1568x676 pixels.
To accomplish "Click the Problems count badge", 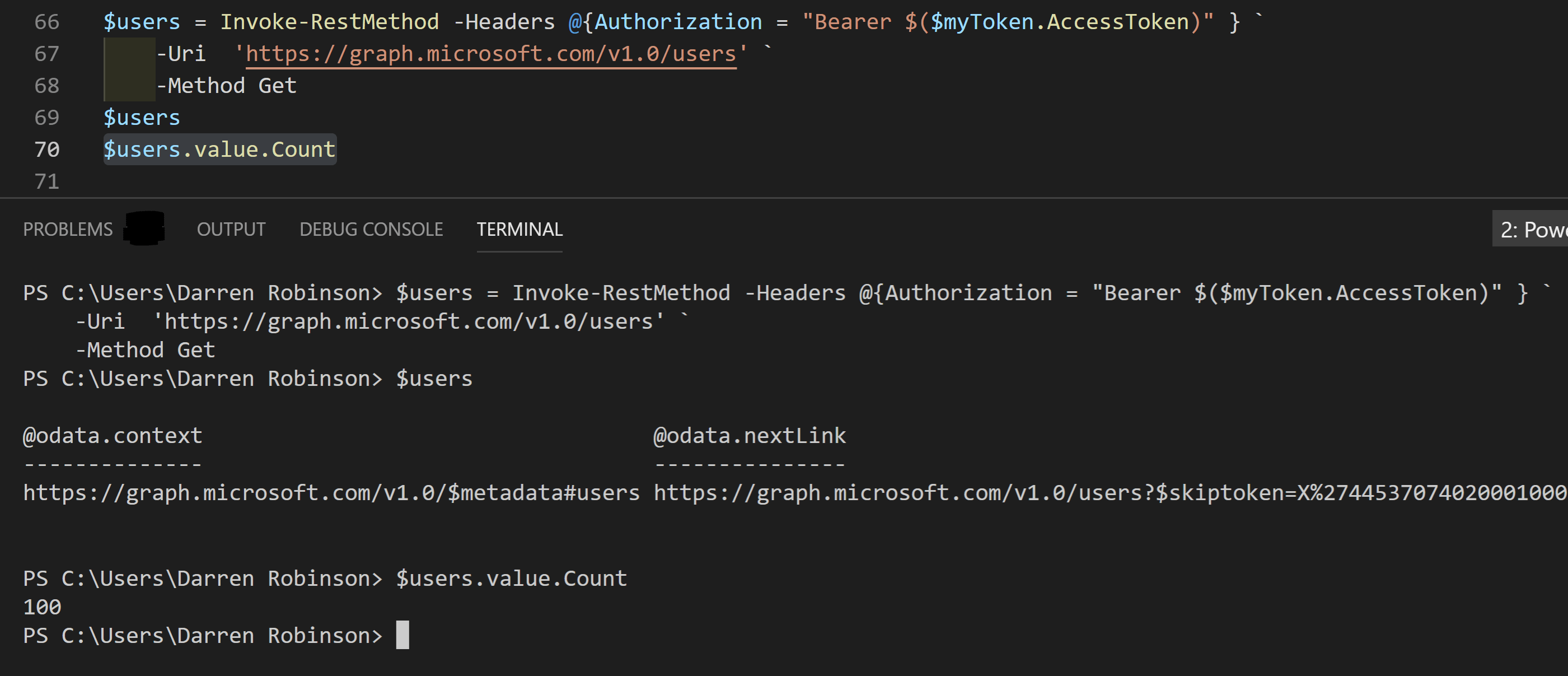I will (144, 229).
